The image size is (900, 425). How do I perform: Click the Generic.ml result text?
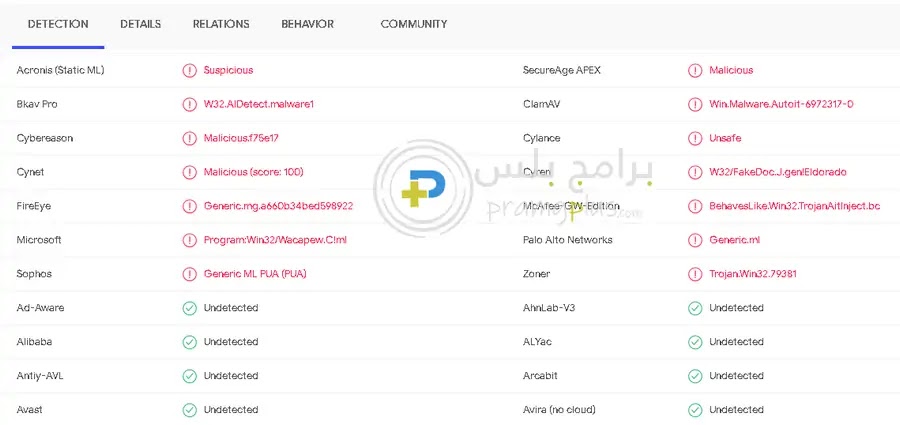pos(735,239)
